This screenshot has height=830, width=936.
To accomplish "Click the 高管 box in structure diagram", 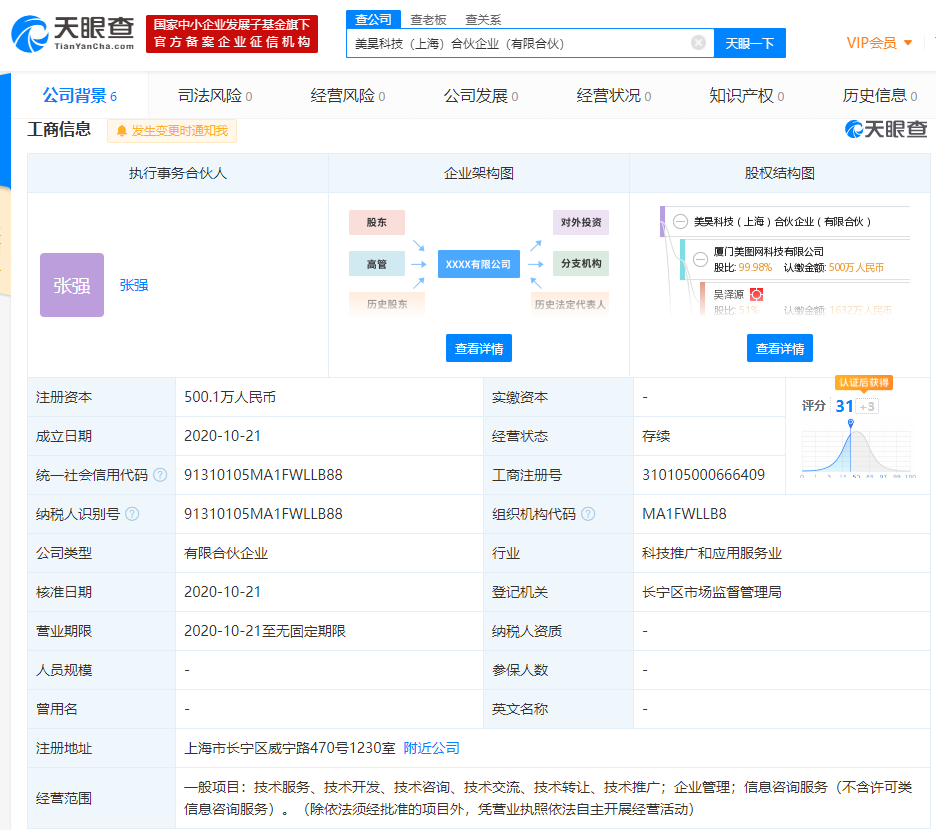I will [x=377, y=264].
